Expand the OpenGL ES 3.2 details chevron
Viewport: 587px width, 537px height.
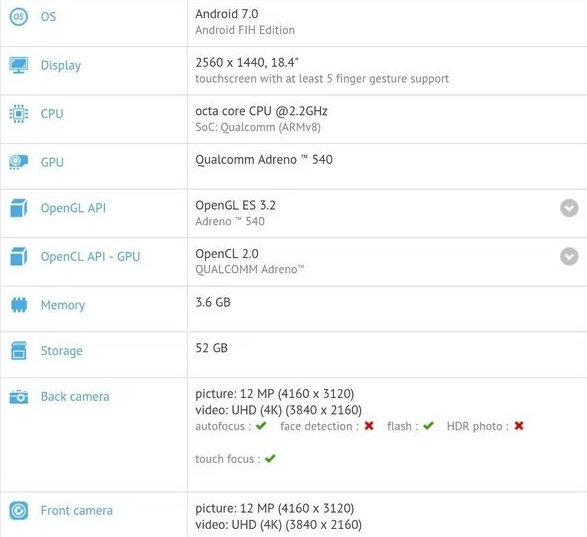pos(569,208)
